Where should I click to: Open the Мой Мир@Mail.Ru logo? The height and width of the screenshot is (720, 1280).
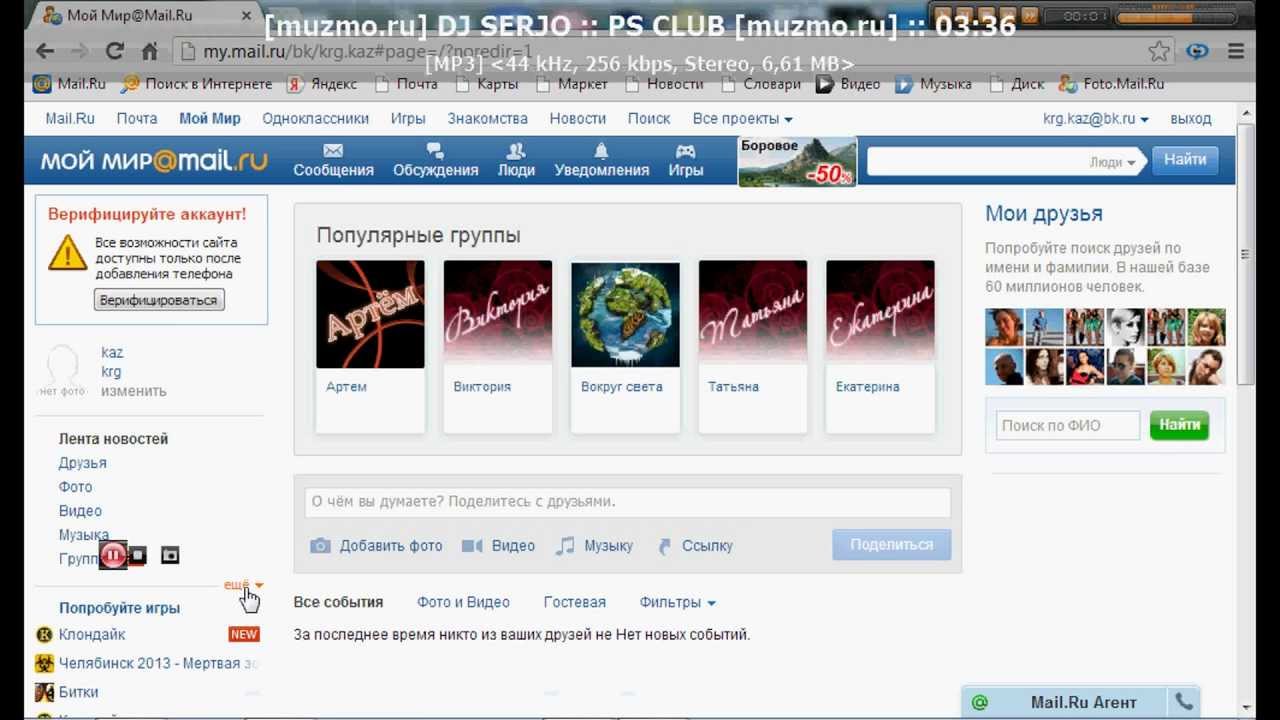[154, 160]
